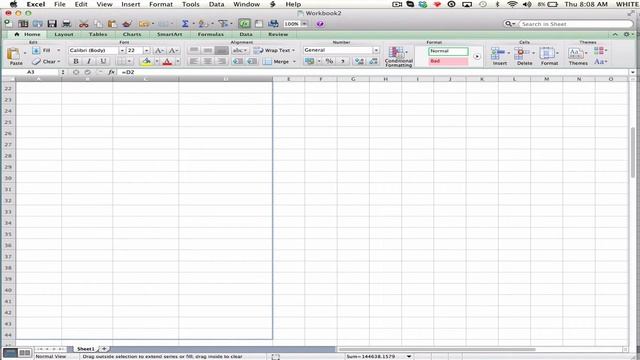Increase font size with large A icon
Image resolution: width=640 pixels, height=360 pixels.
159,50
